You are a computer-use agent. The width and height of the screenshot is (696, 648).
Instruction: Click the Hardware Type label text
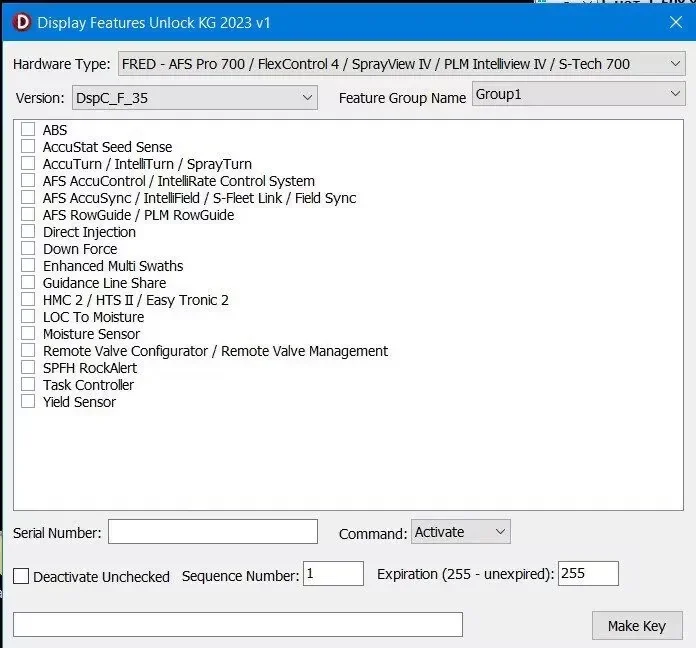62,64
